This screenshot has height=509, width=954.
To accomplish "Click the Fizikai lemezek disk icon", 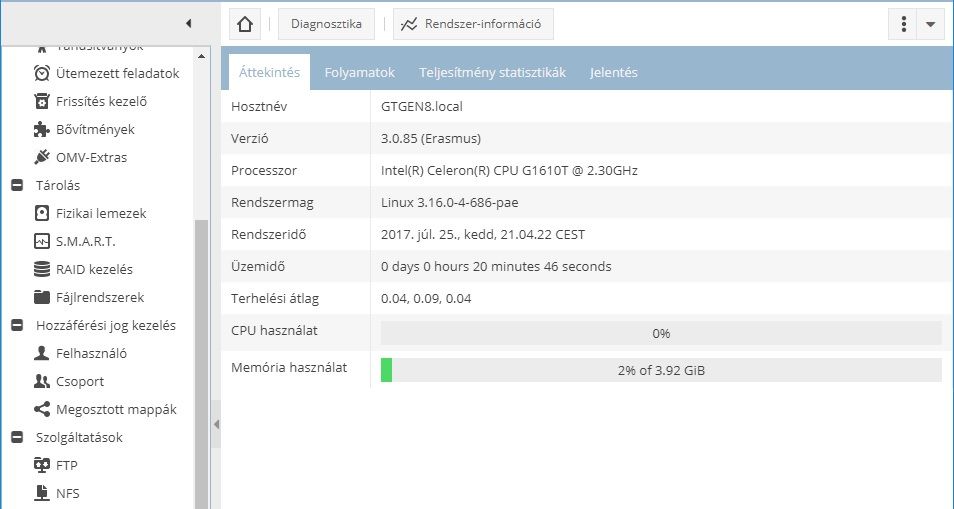I will (42, 213).
